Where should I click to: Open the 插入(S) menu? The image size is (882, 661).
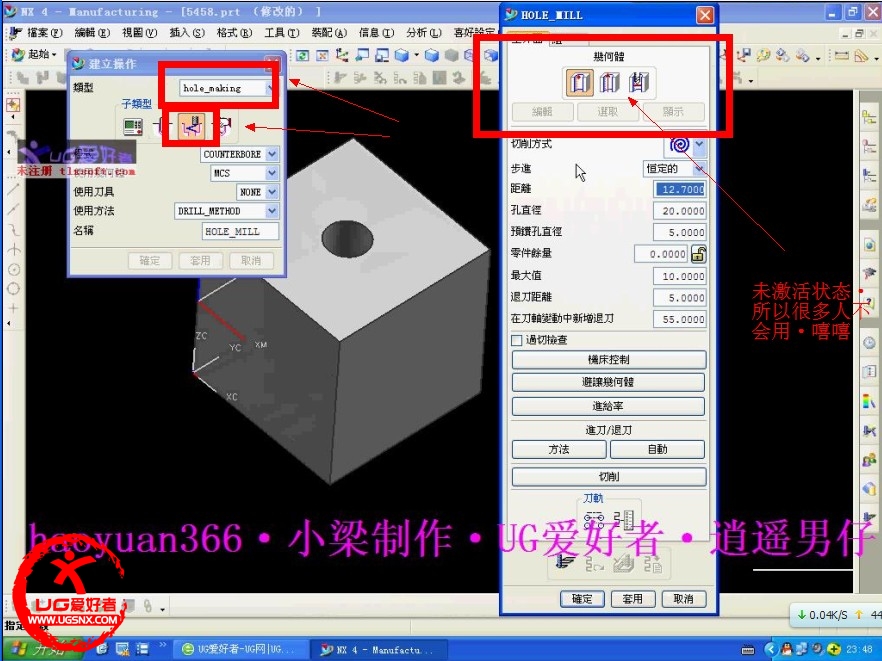click(x=187, y=33)
